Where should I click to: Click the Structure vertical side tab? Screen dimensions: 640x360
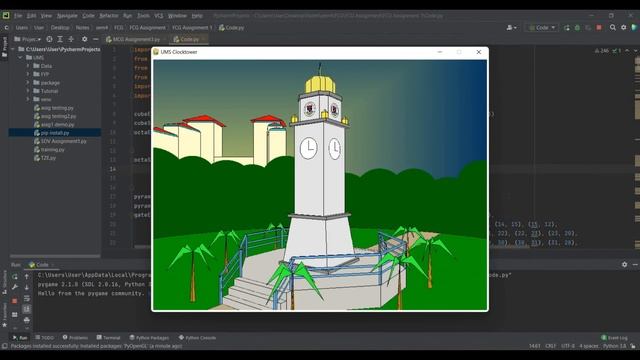(x=4, y=282)
